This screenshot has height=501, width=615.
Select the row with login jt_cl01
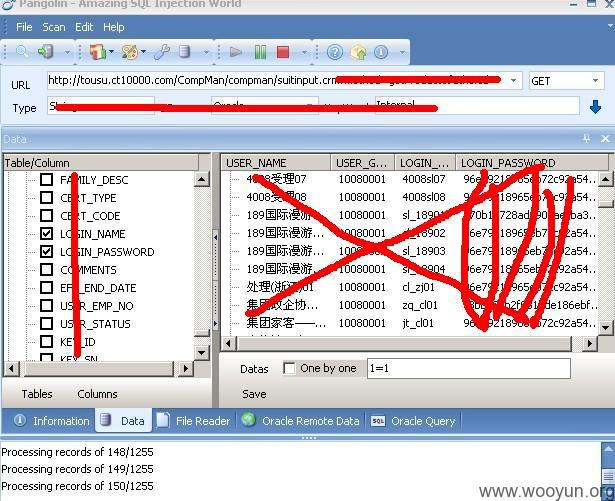point(408,323)
